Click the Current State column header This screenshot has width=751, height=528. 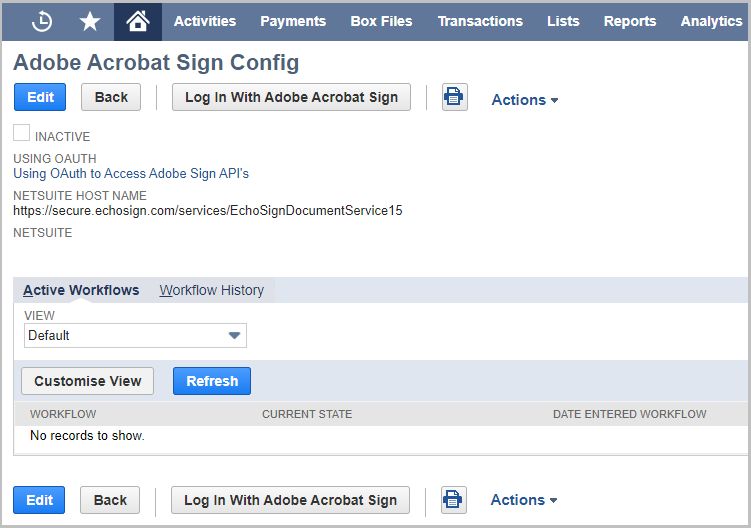(307, 414)
